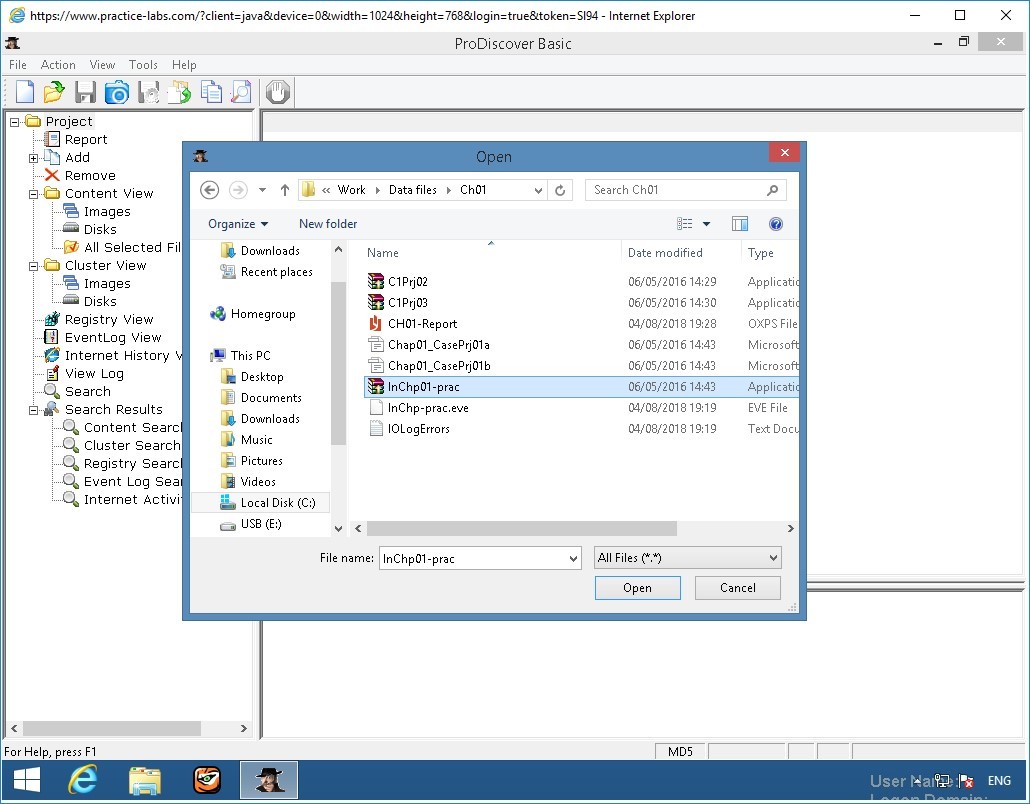Image resolution: width=1030 pixels, height=804 pixels.
Task: Click magnifier Search toolbar icon
Action: point(241,92)
